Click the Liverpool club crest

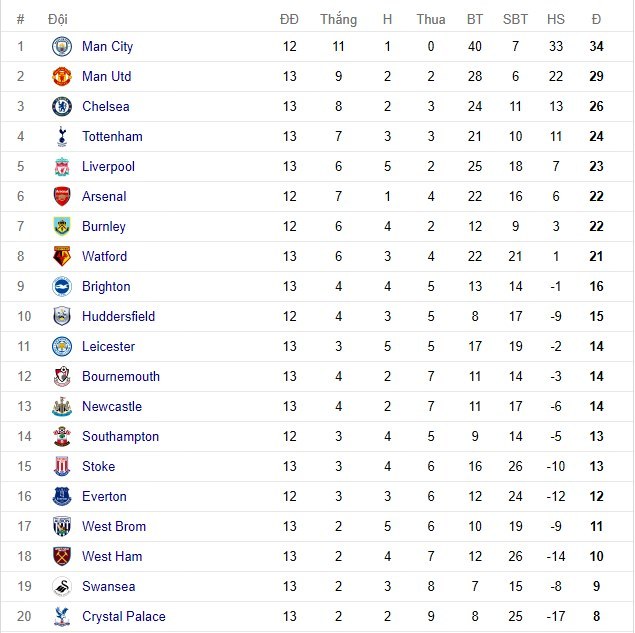coord(63,167)
